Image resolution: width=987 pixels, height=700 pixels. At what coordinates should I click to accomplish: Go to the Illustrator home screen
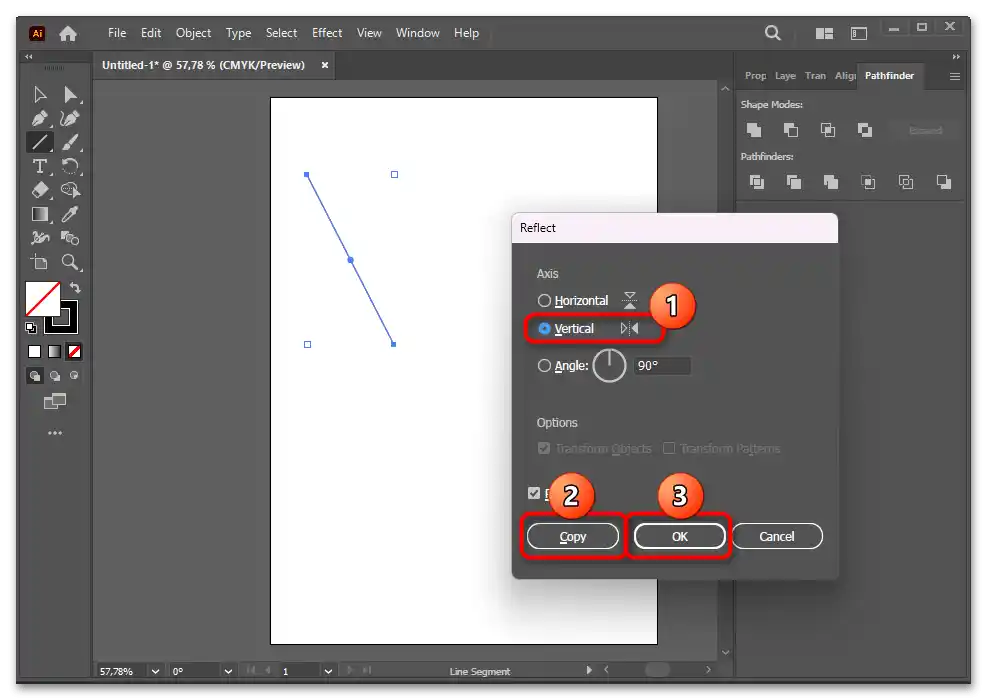(x=68, y=33)
